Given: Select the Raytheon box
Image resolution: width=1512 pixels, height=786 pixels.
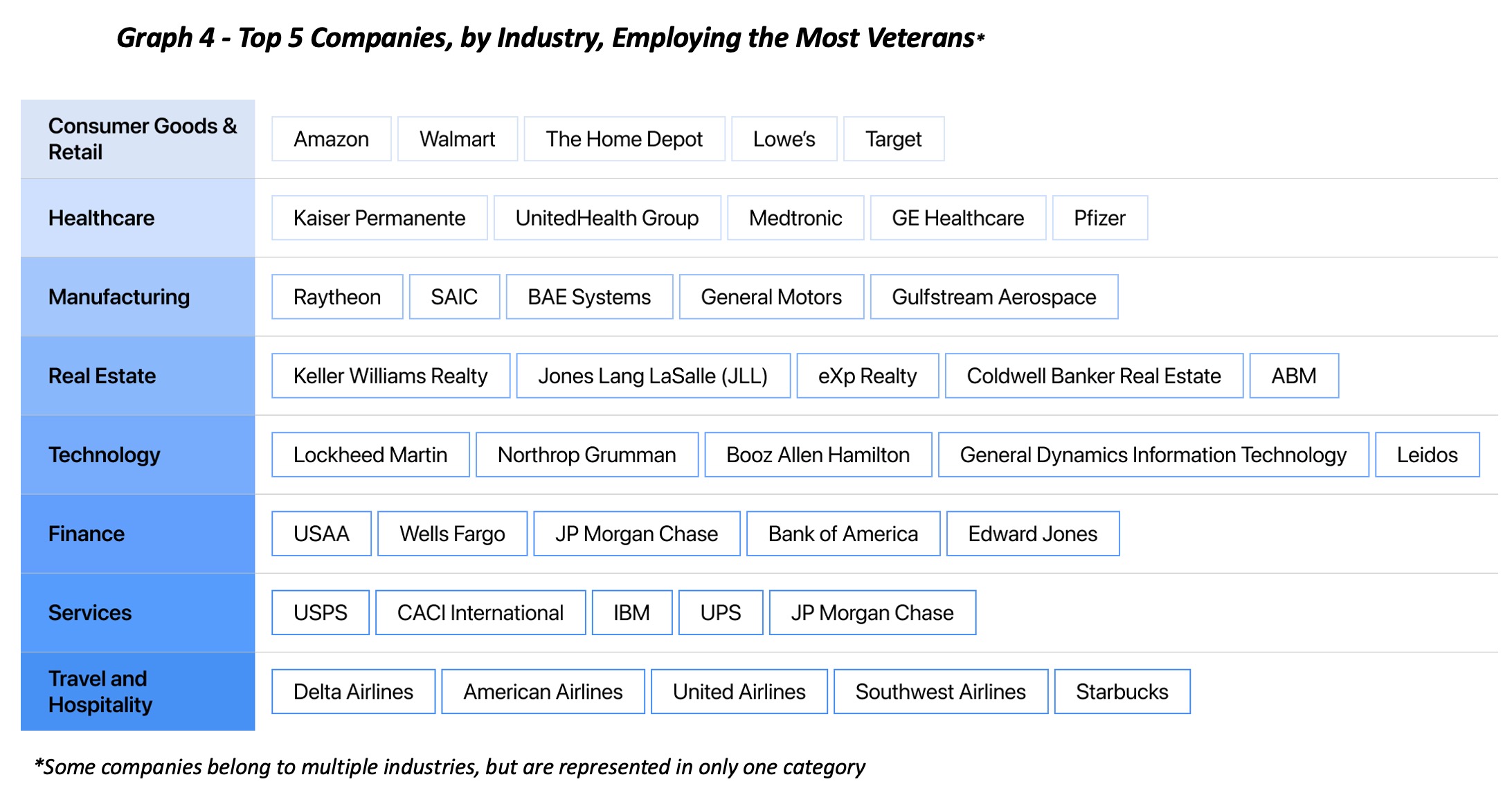Looking at the screenshot, I should [336, 297].
